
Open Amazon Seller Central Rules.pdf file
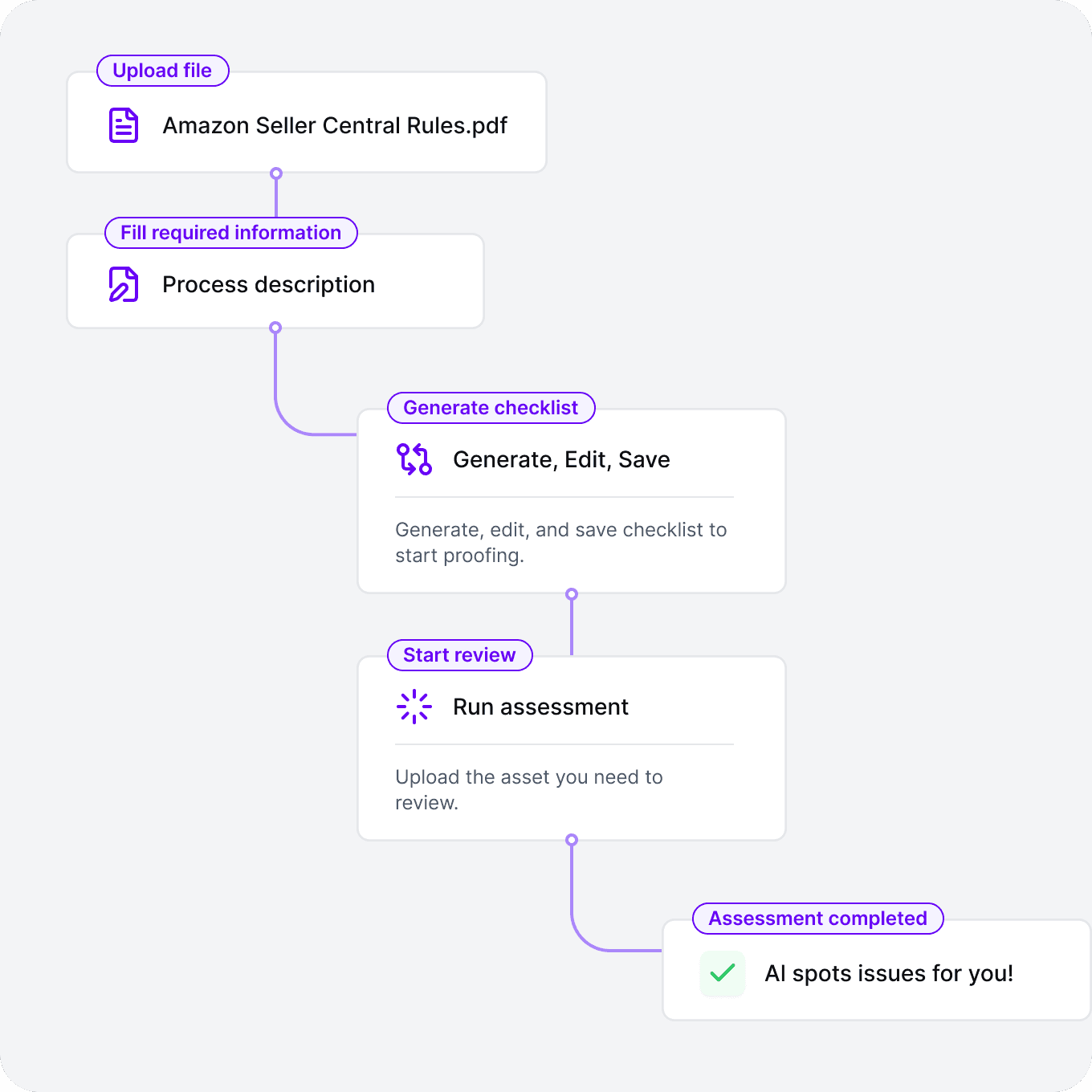tap(335, 125)
